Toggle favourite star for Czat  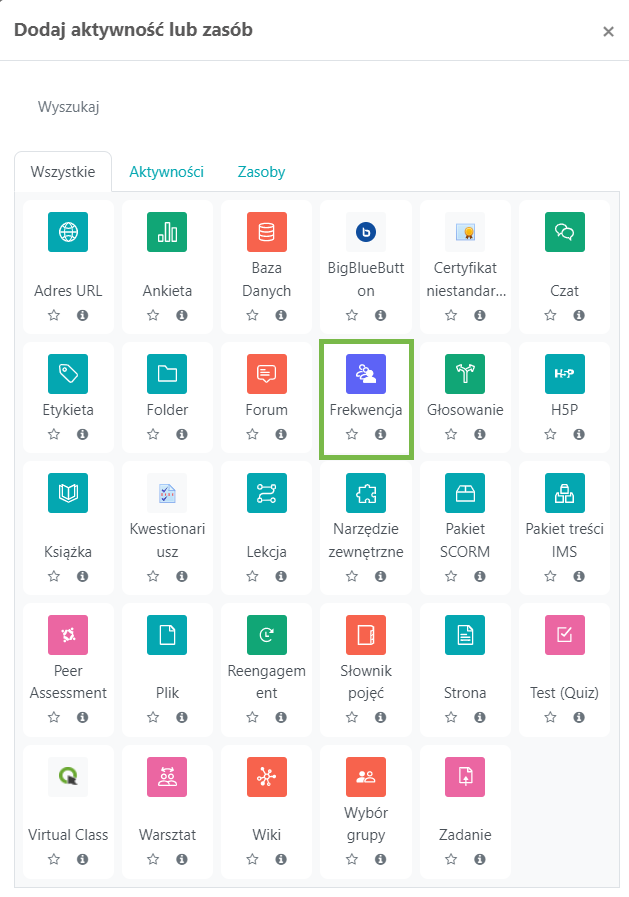pos(550,315)
